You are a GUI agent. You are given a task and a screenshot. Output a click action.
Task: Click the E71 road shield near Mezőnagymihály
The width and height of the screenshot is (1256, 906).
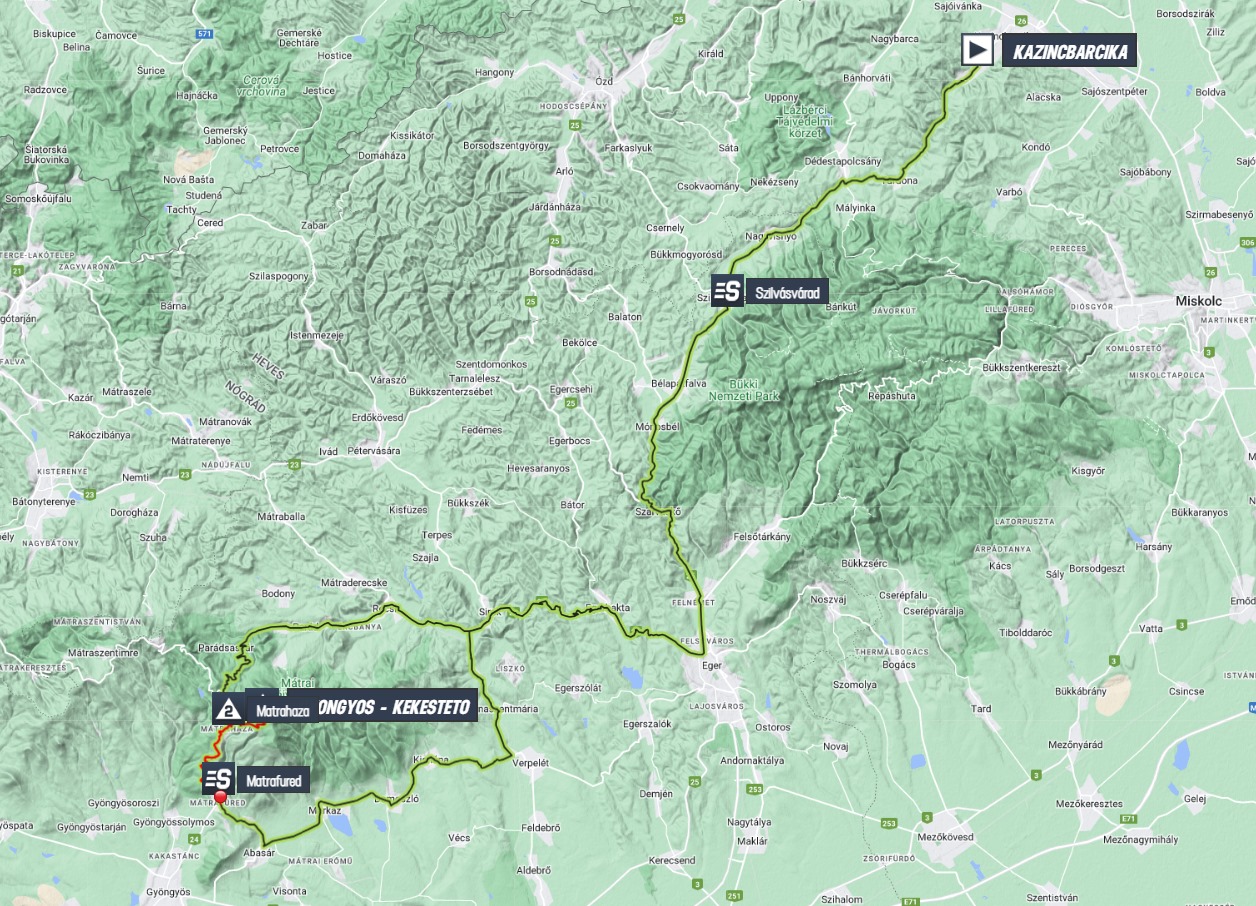tap(1128, 818)
